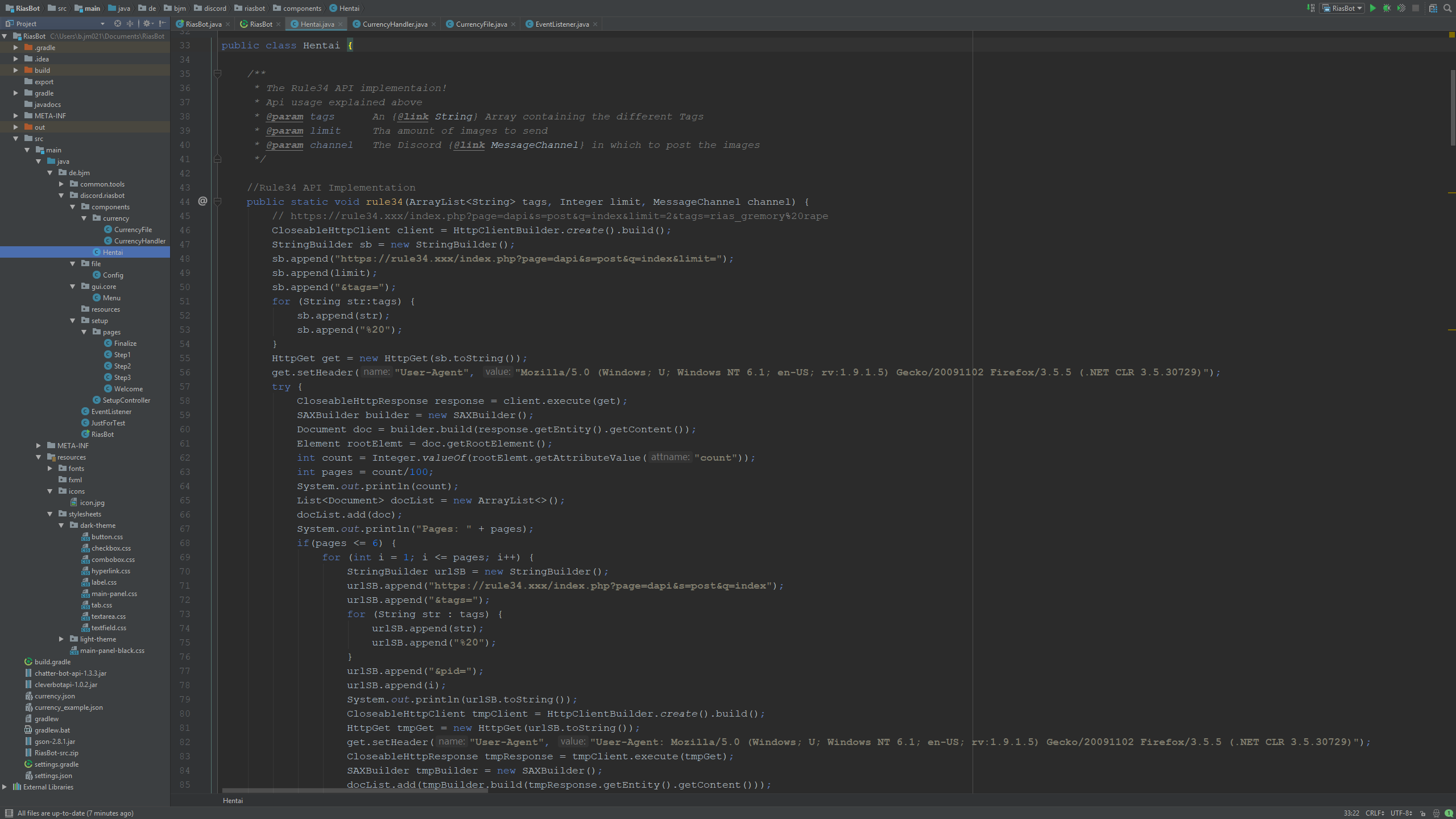Switch to the CurrencyHandler.java tab
1456x819 pixels.
394,24
